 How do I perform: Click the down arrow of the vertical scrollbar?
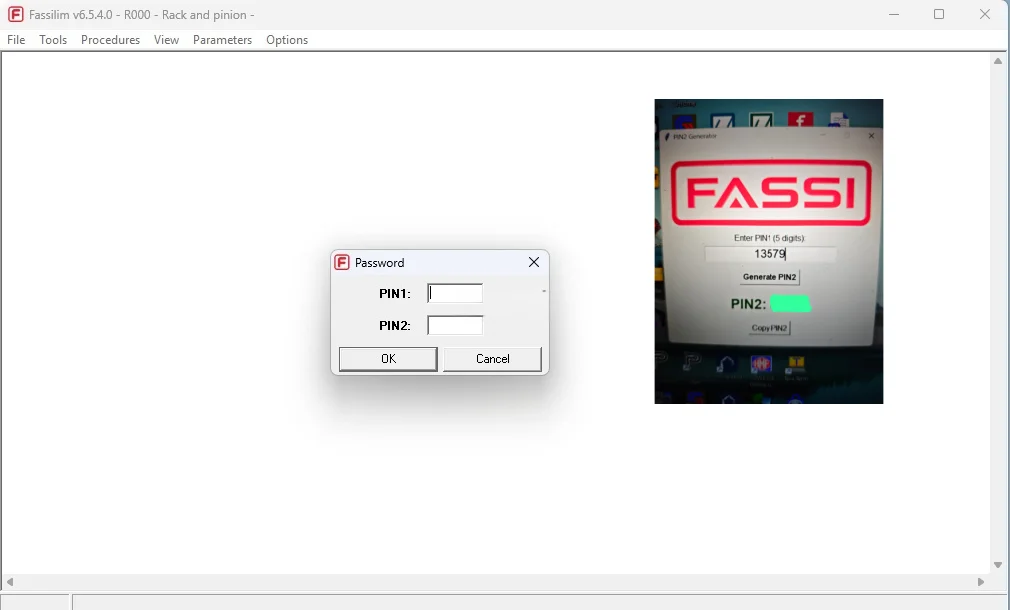pyautogui.click(x=998, y=564)
